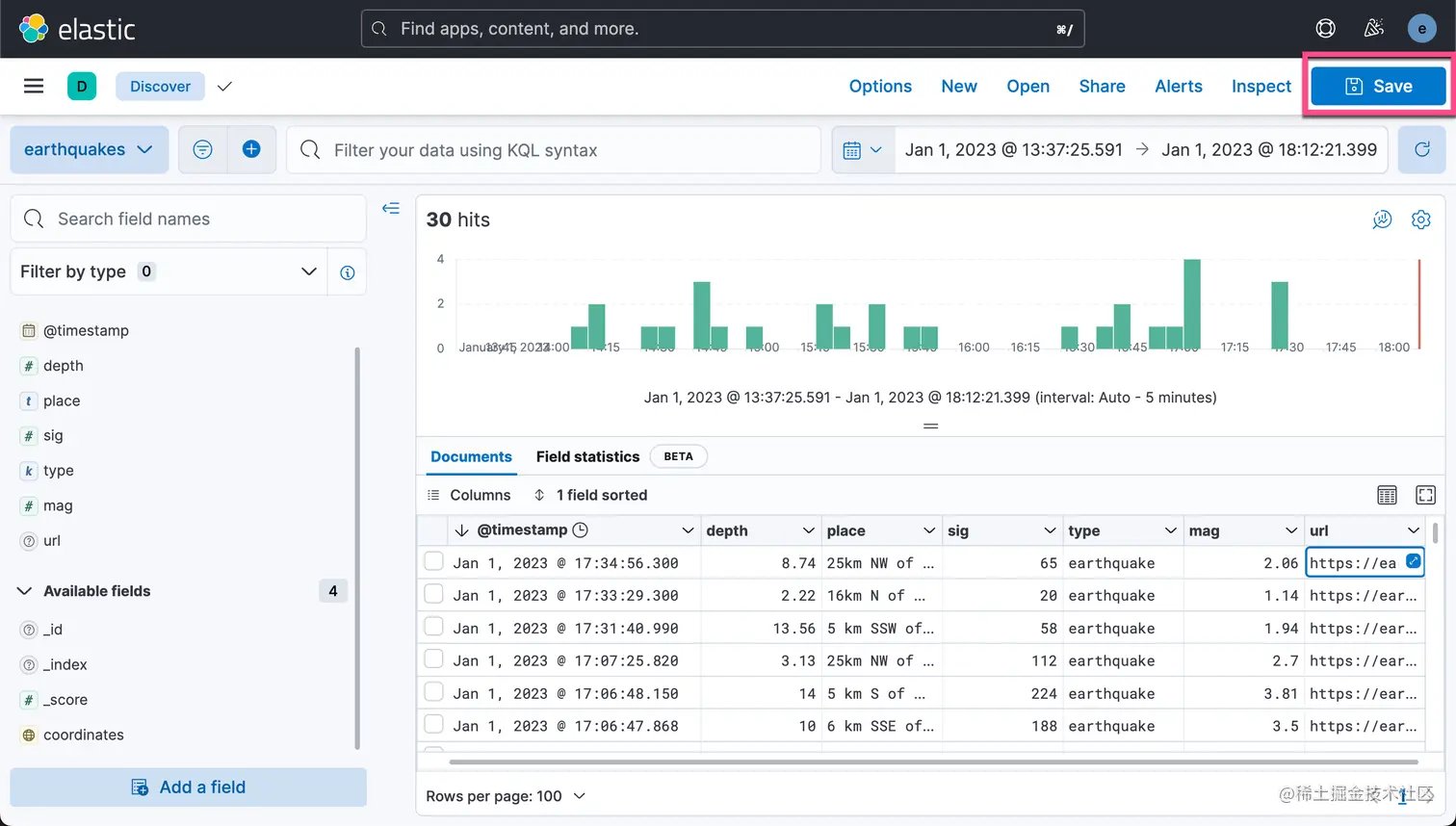Open sig column header menu

click(1050, 530)
